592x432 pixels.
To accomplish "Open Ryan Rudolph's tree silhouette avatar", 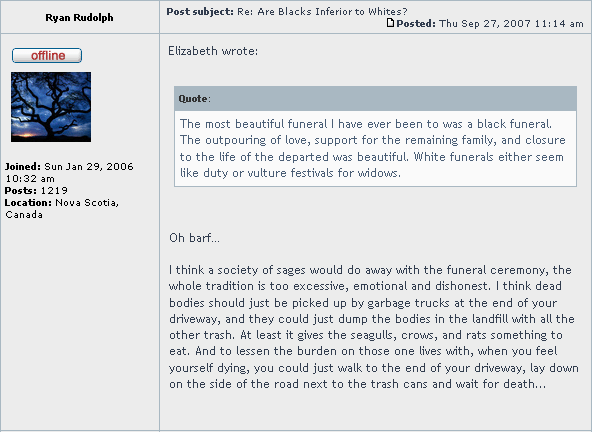I will [51, 107].
